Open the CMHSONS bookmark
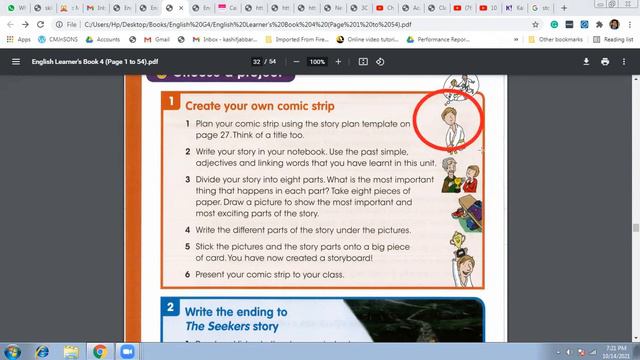The width and height of the screenshot is (640, 360). click(58, 40)
